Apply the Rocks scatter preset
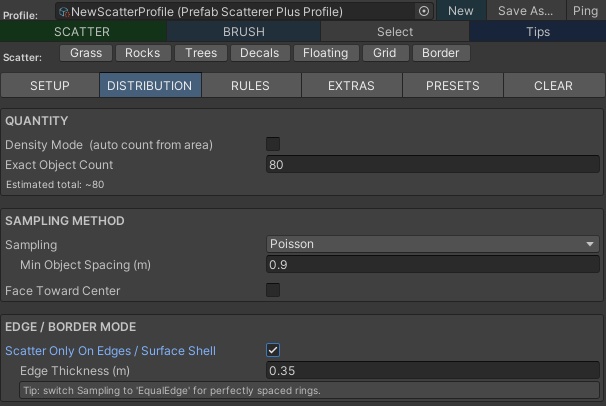This screenshot has height=406, width=606. [x=143, y=53]
